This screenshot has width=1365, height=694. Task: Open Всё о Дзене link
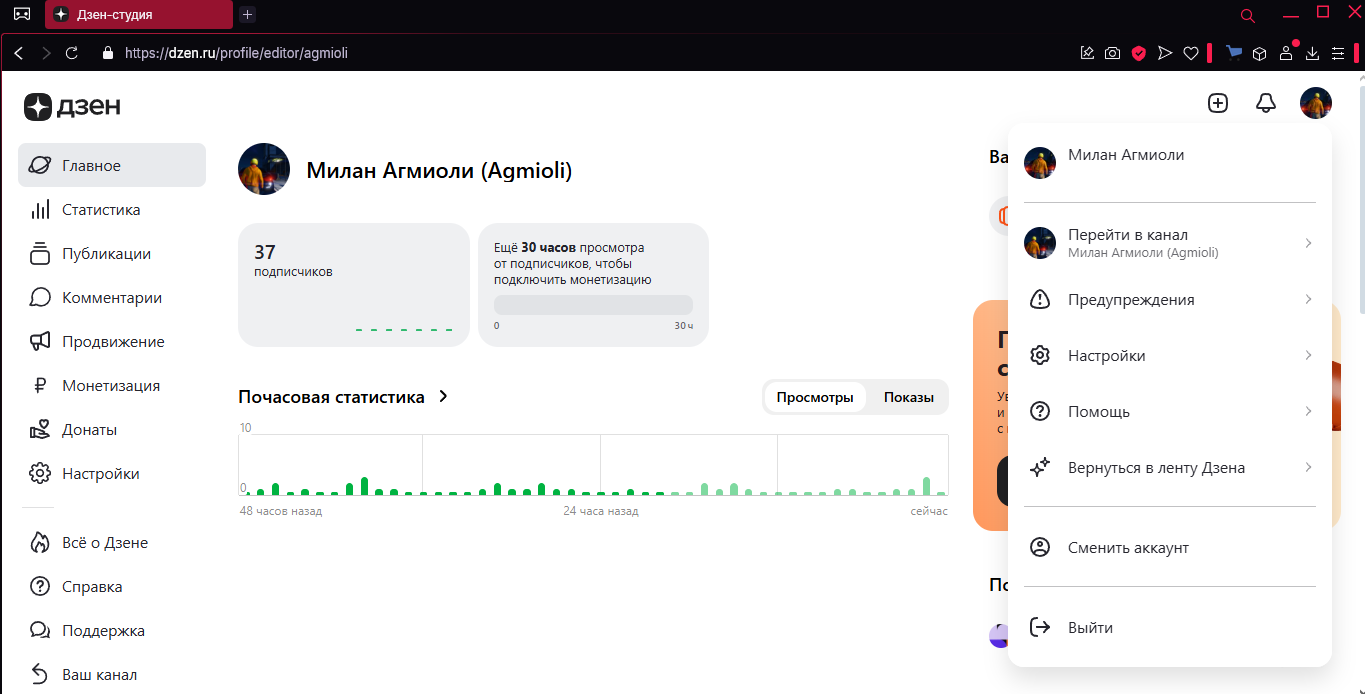(x=112, y=542)
